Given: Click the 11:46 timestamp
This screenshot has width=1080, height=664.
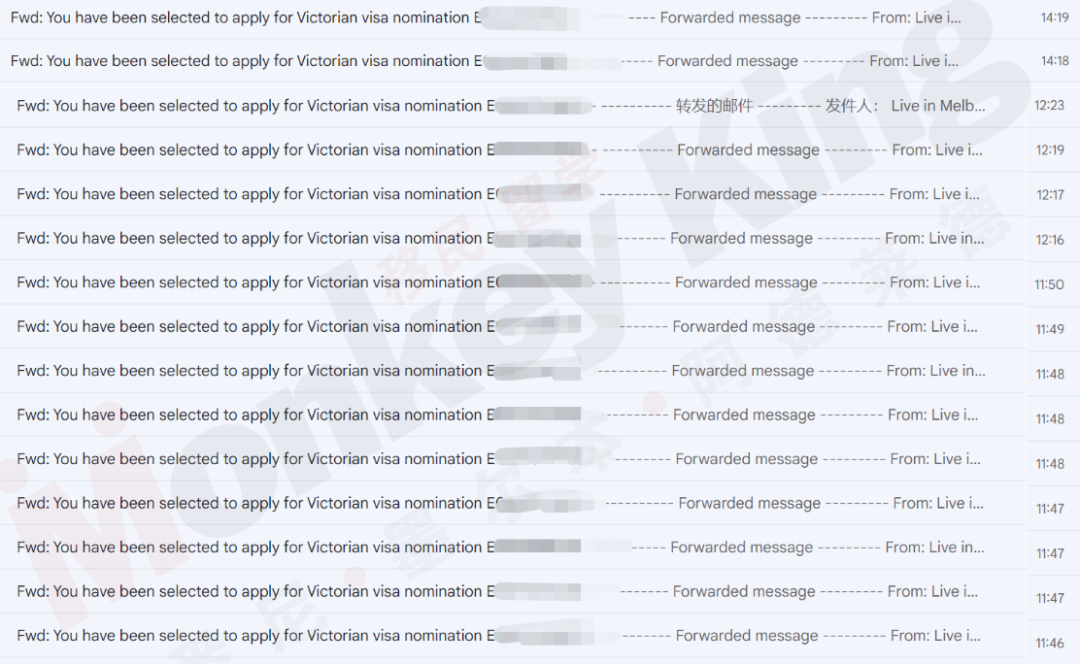Looking at the screenshot, I should click(x=1050, y=643).
